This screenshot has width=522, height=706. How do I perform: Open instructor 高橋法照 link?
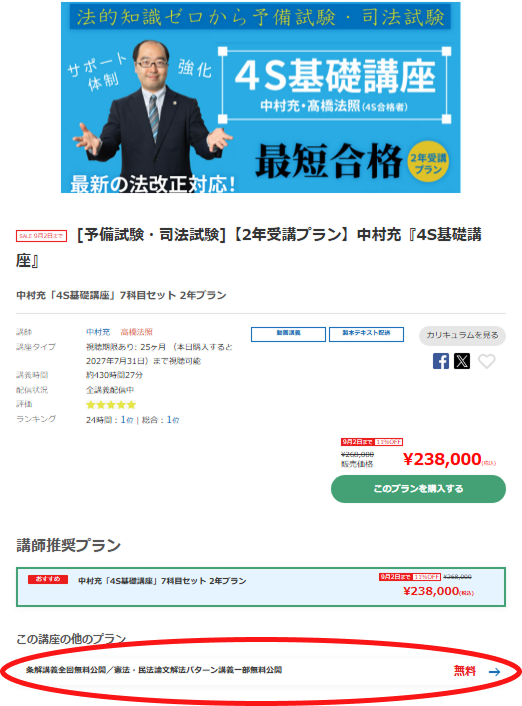pyautogui.click(x=136, y=332)
